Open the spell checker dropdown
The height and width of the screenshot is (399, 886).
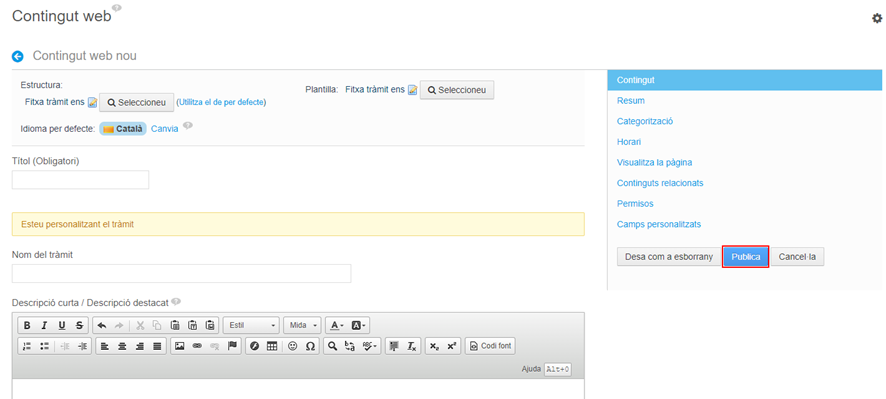tap(371, 346)
